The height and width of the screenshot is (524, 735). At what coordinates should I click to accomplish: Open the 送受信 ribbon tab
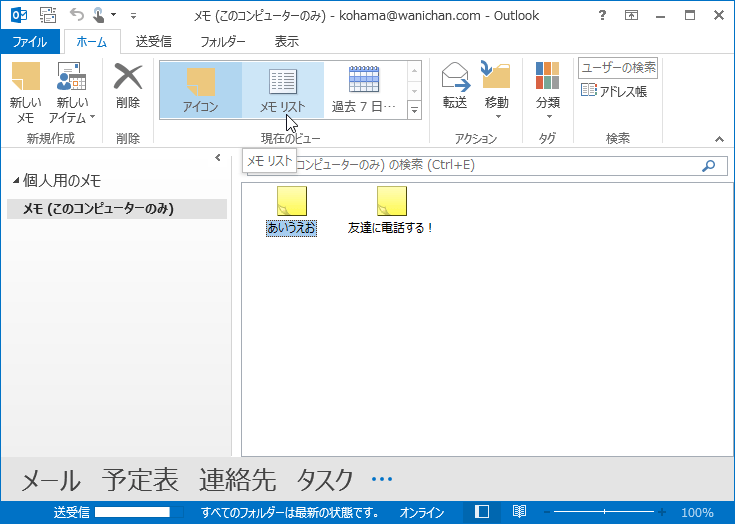click(x=154, y=42)
